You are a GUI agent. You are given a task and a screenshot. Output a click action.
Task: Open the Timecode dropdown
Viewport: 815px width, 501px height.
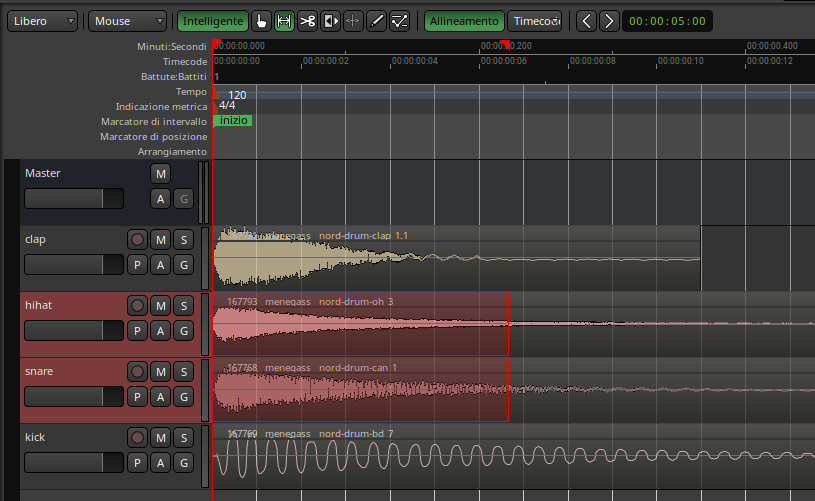click(534, 21)
